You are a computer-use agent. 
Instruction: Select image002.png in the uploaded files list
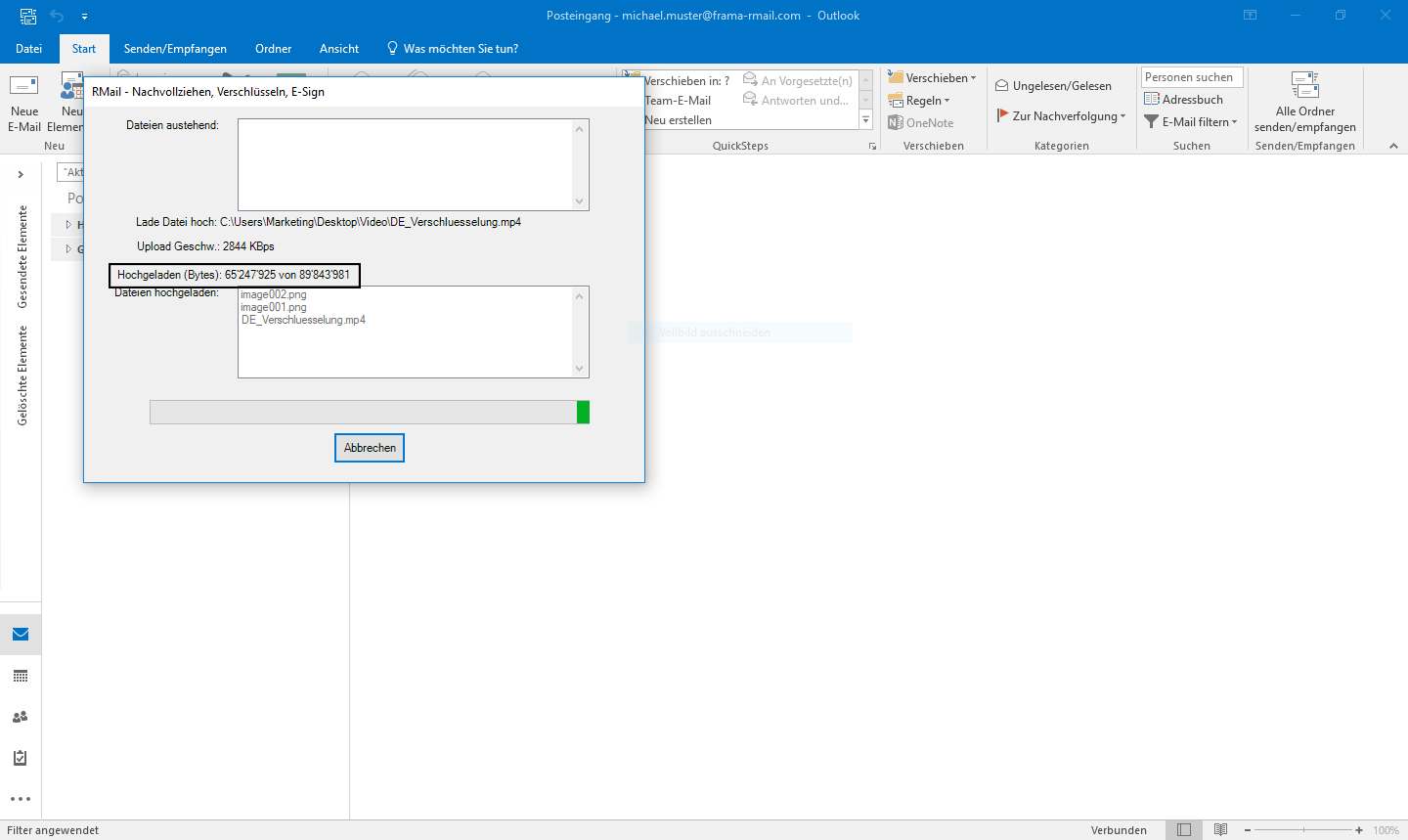274,294
